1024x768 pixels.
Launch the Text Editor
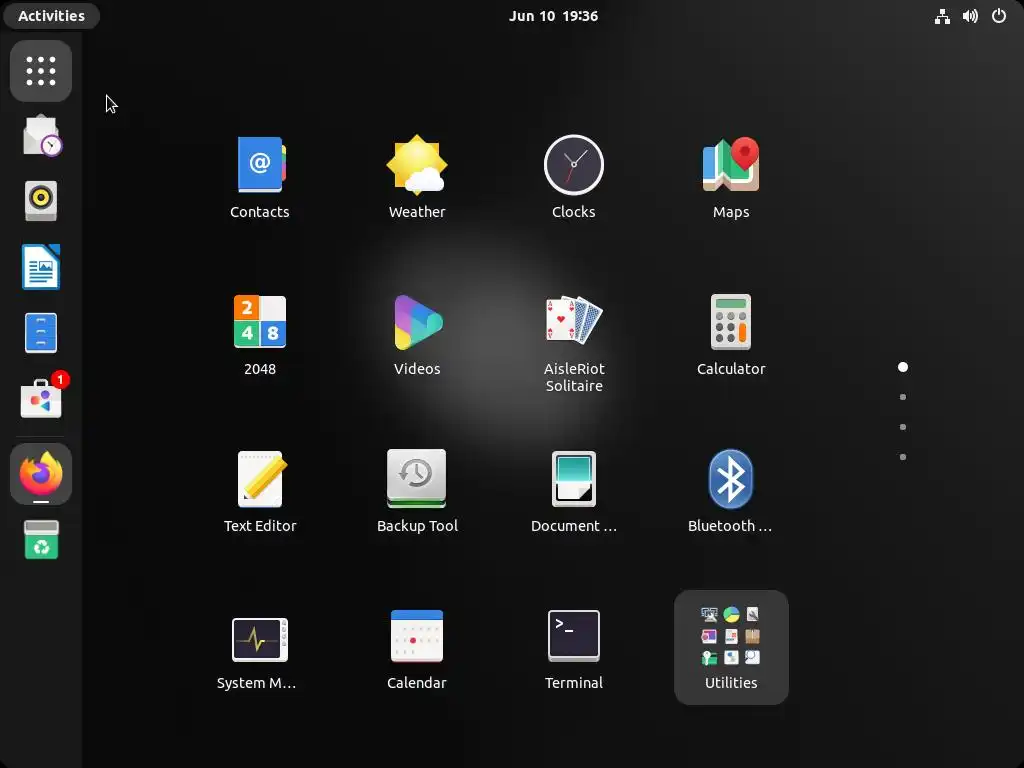click(x=260, y=491)
